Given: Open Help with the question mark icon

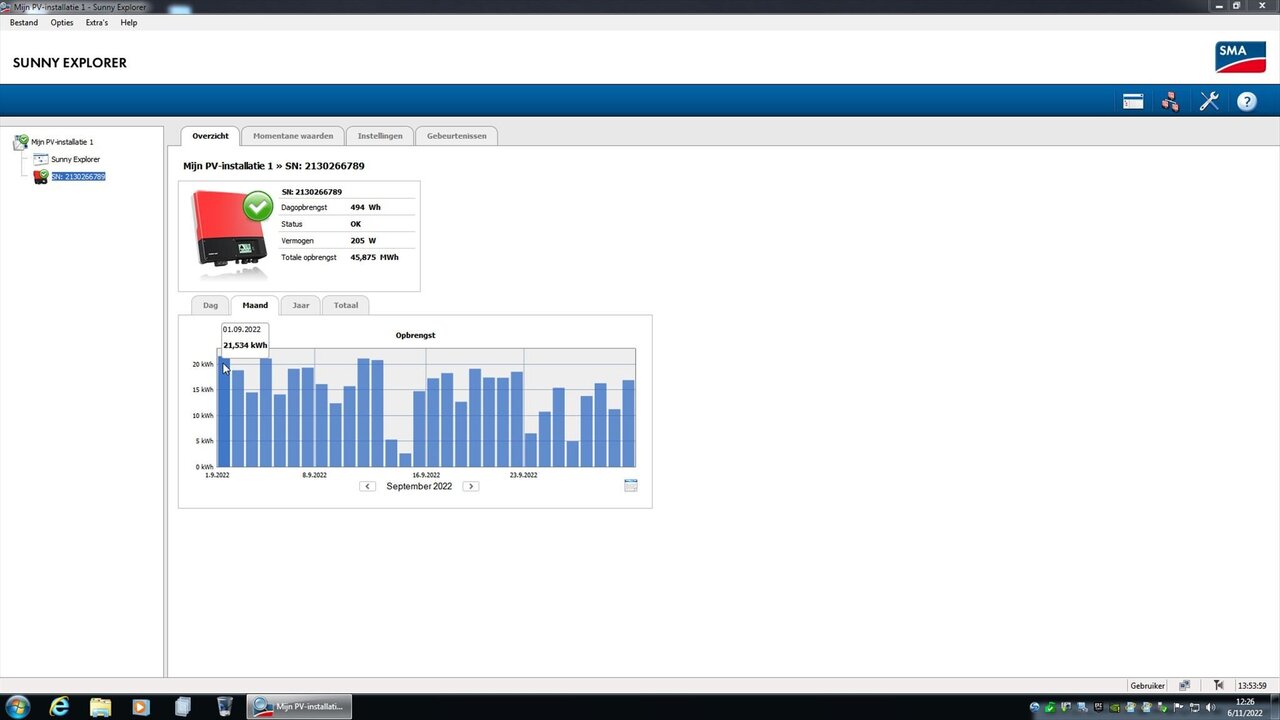Looking at the screenshot, I should click(1246, 100).
